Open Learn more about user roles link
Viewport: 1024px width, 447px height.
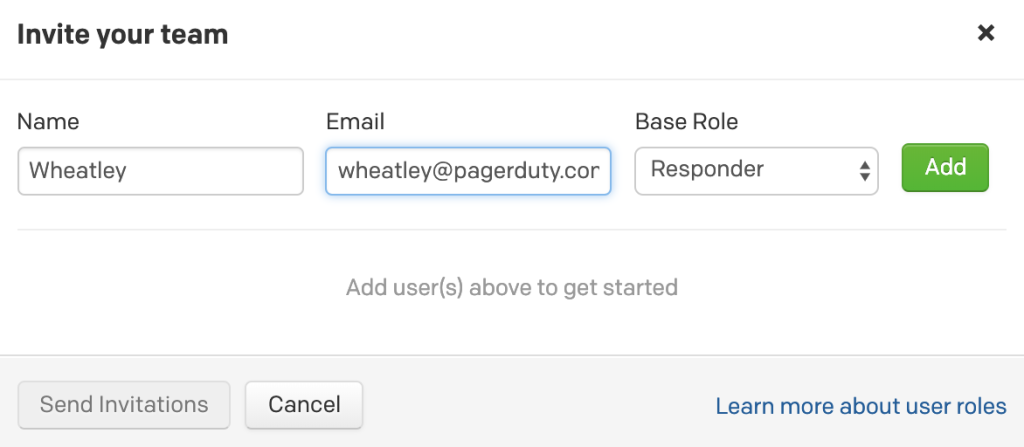[861, 406]
